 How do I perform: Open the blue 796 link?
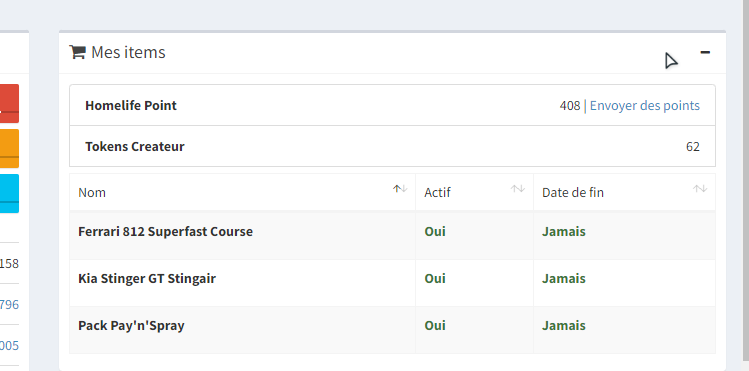pos(9,305)
